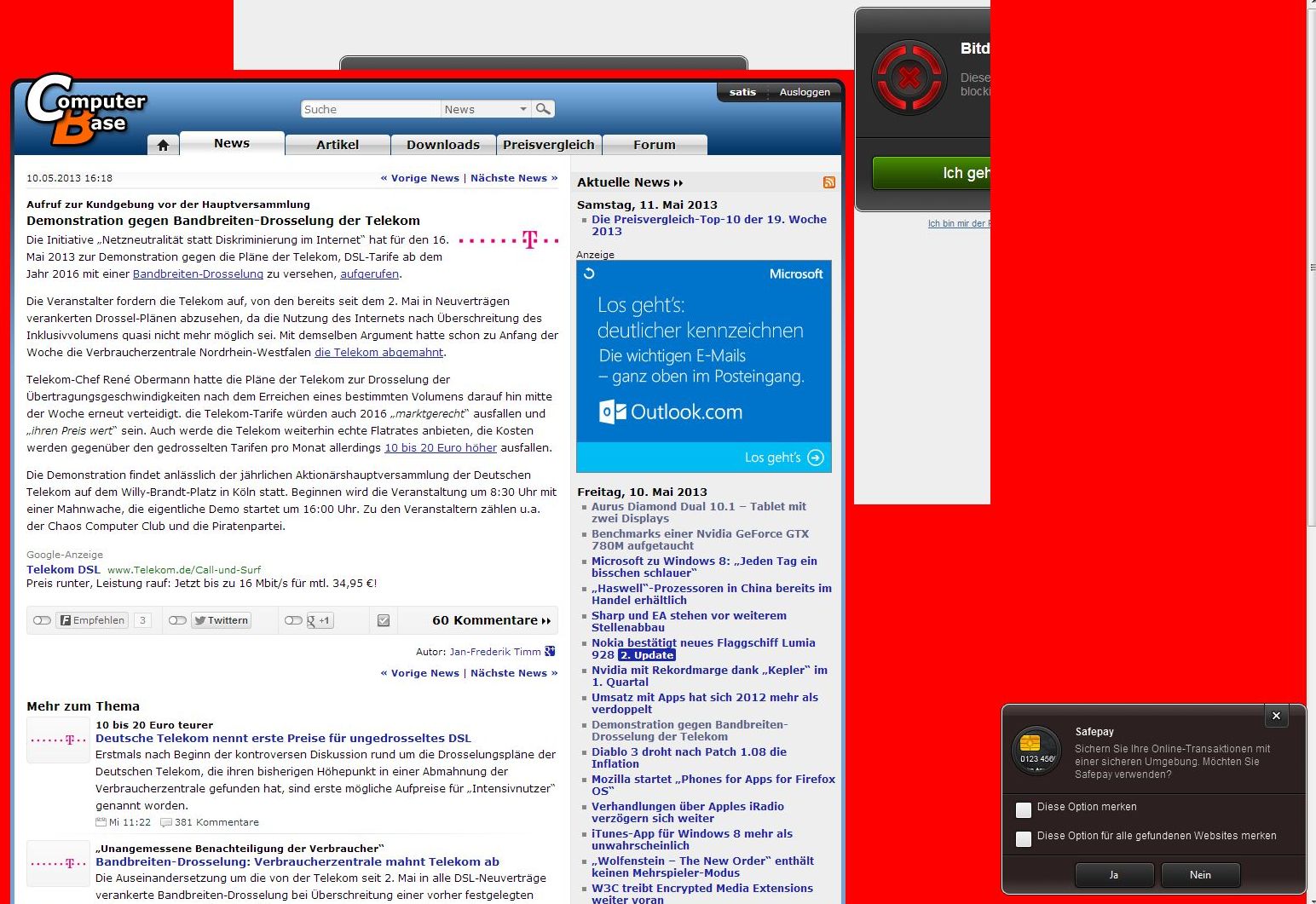The width and height of the screenshot is (1316, 904).
Task: Switch to the Artikel tab
Action: (x=338, y=145)
